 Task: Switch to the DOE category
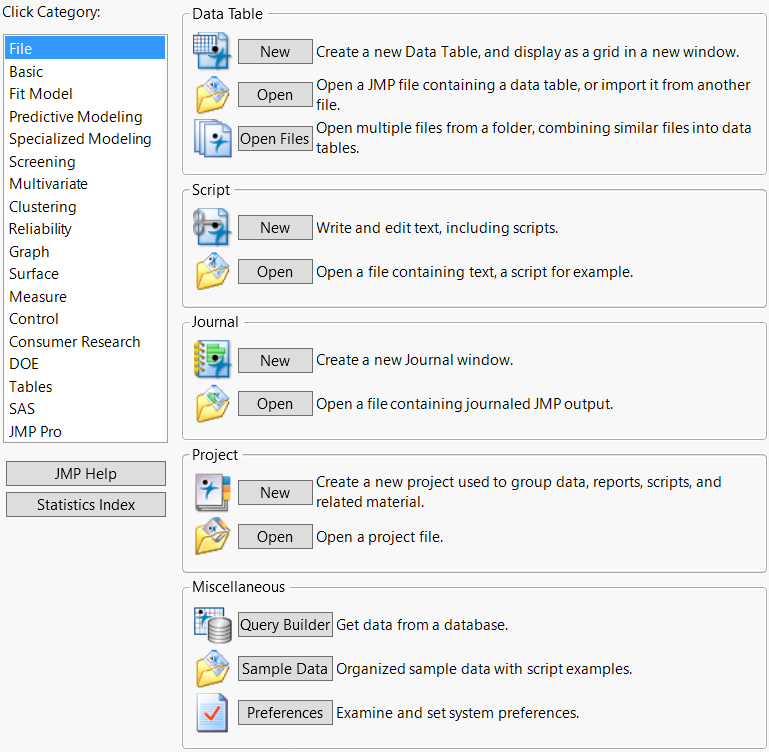pos(85,364)
